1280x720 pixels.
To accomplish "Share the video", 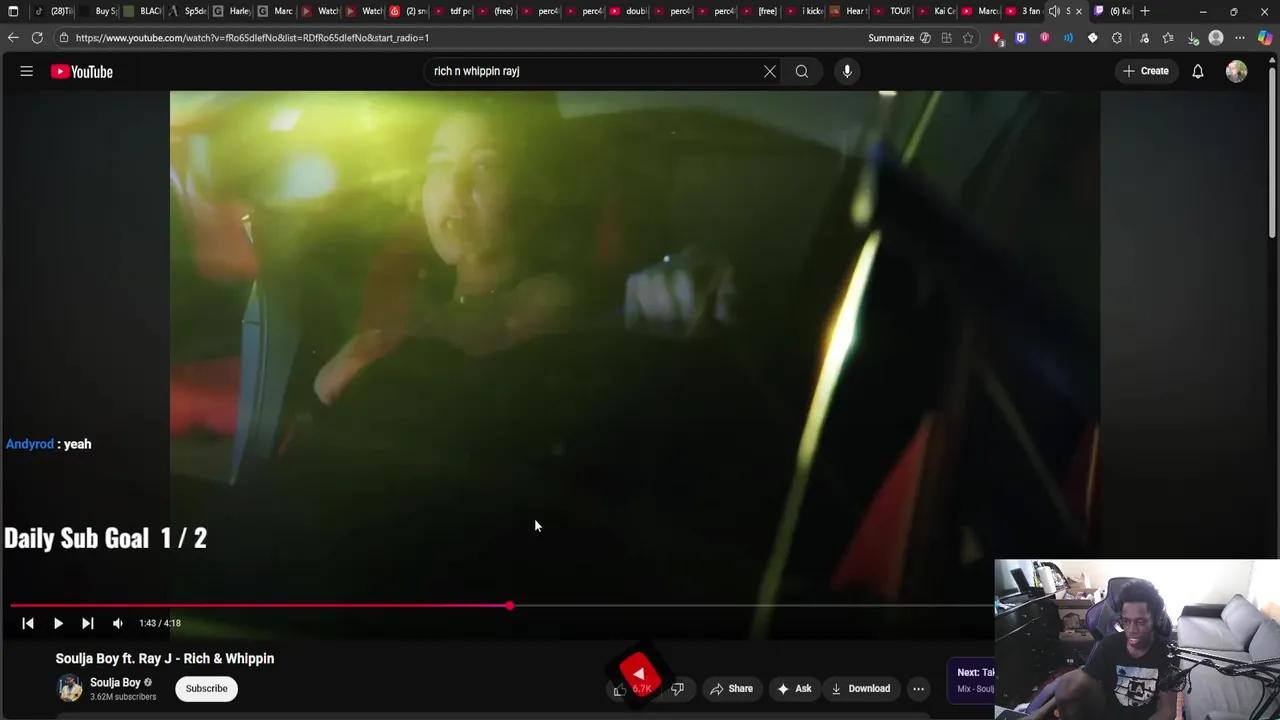I will [x=731, y=688].
